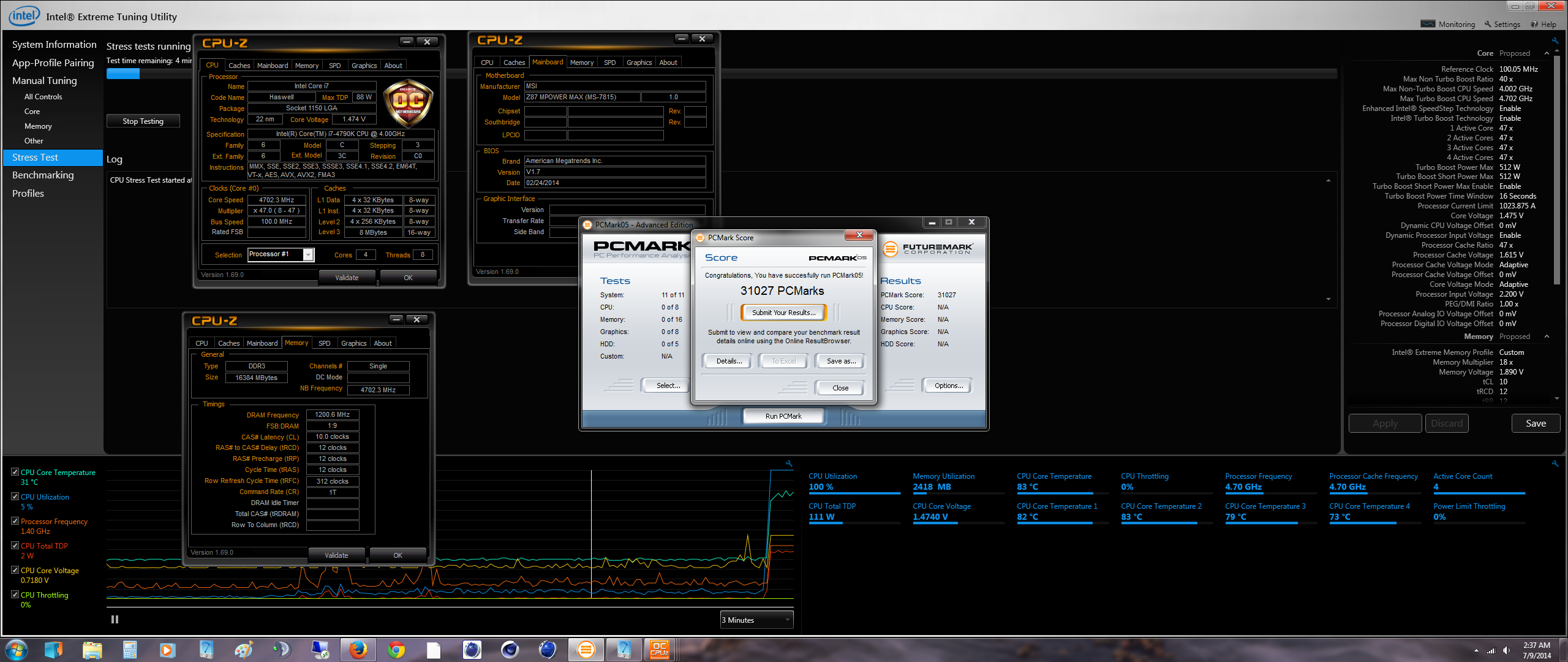Click the Log panel scroll-down arrow
Image resolution: width=1568 pixels, height=662 pixels.
pos(1329,299)
